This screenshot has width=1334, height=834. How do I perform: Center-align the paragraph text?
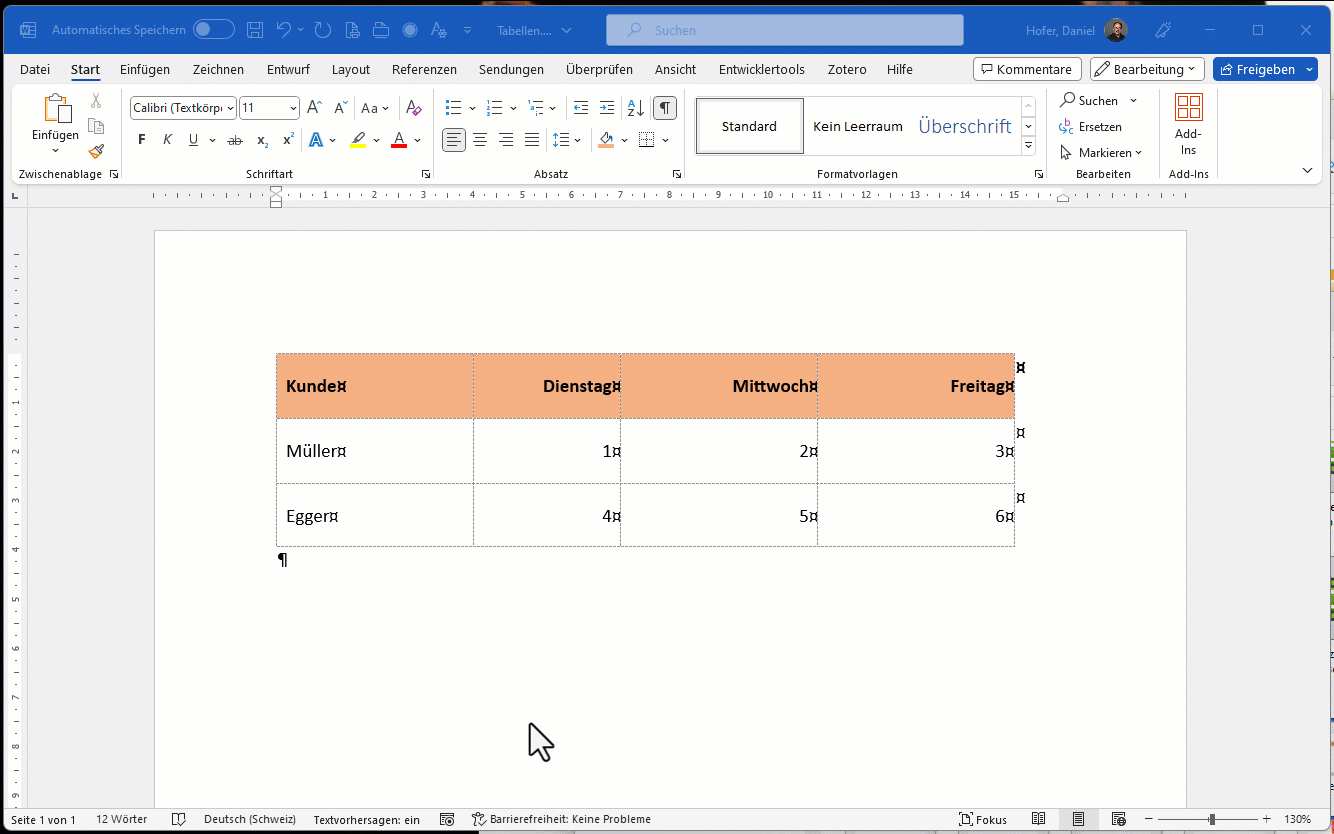(x=480, y=140)
